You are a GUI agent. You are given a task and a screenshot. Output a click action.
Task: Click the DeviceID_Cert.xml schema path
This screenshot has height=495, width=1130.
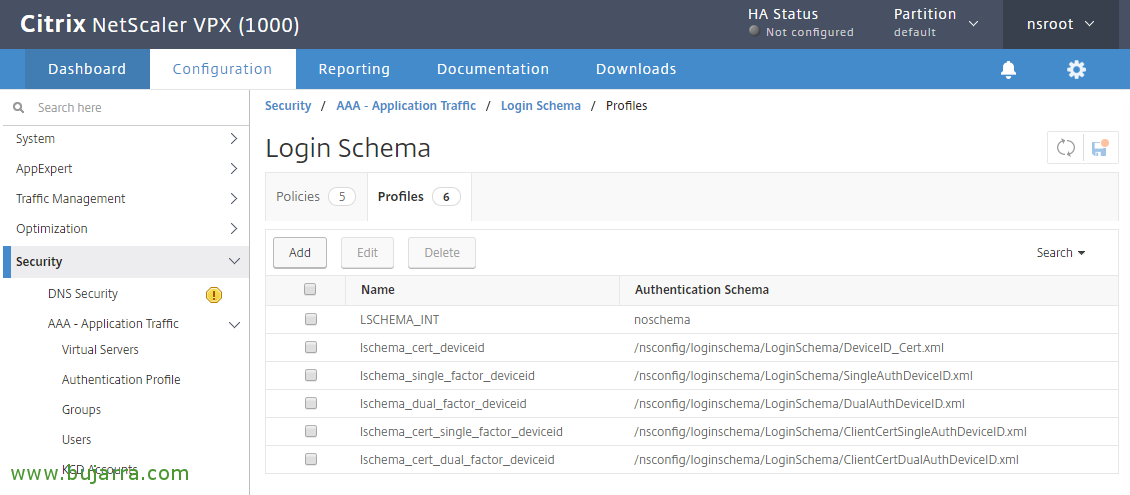789,347
